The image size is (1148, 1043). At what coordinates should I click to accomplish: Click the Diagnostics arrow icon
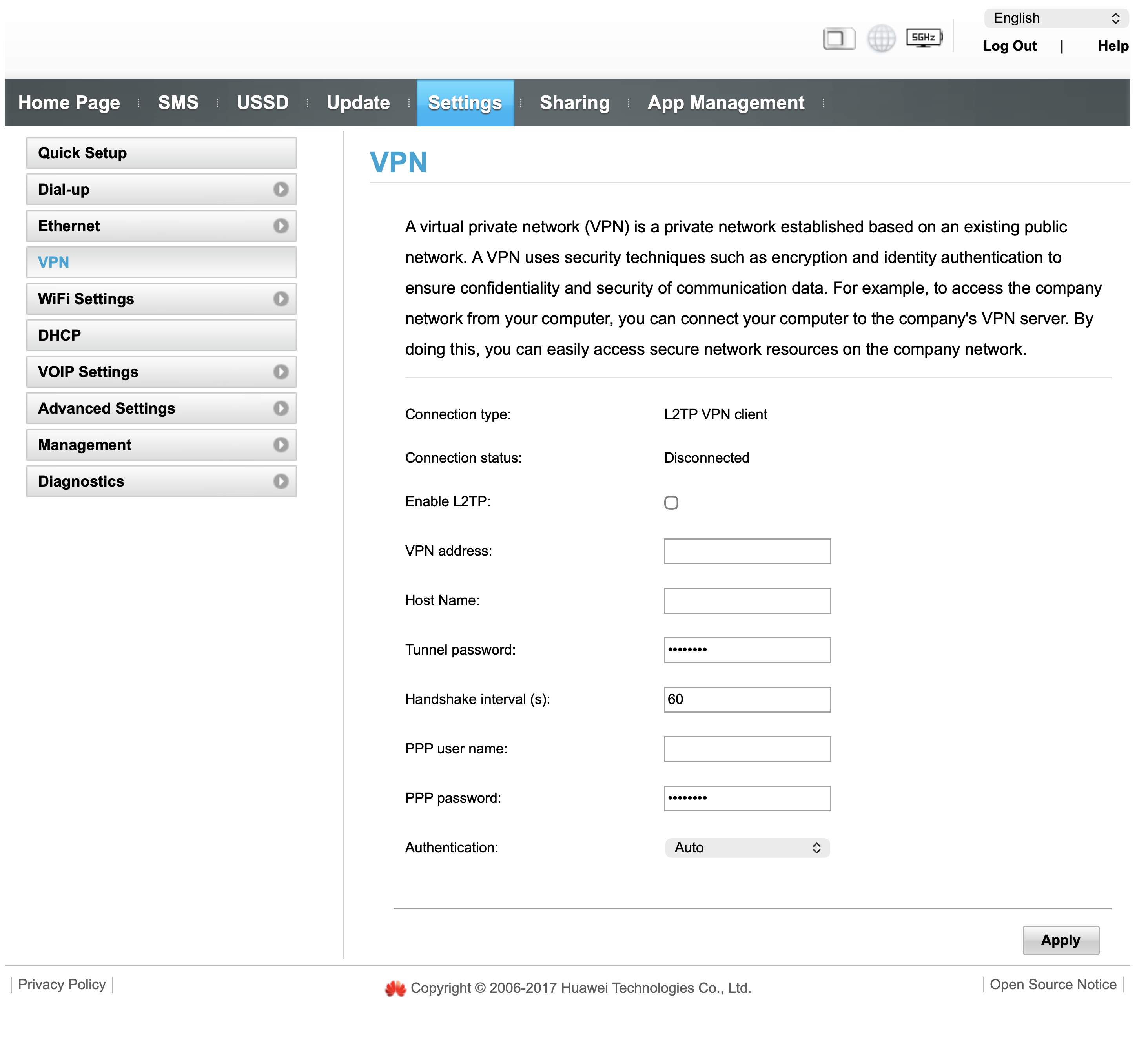coord(281,481)
